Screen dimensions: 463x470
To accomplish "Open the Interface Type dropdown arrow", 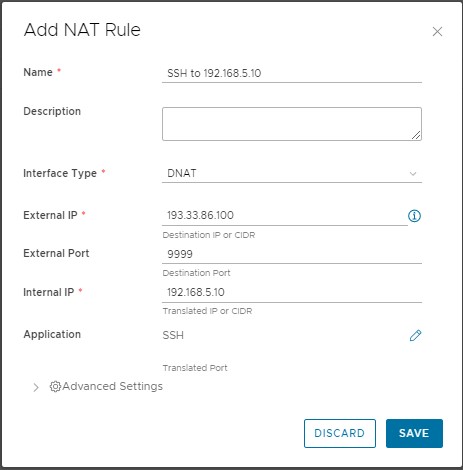I will pos(413,174).
